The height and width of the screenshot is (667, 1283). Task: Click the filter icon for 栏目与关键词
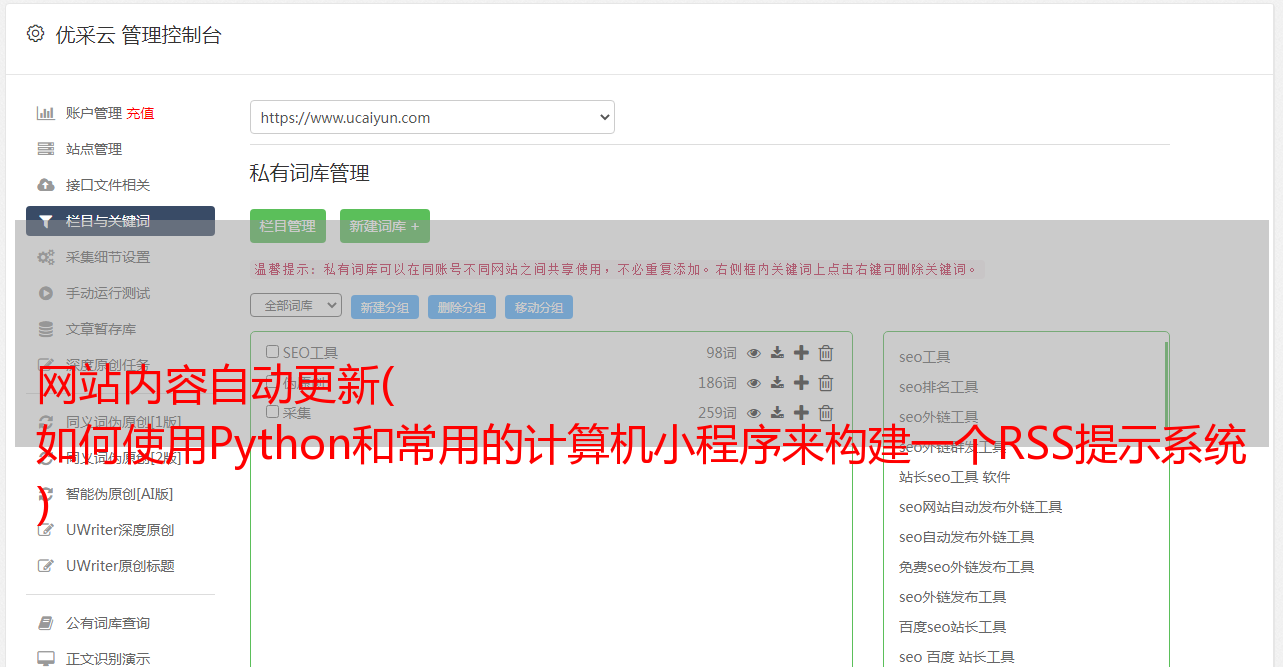45,221
